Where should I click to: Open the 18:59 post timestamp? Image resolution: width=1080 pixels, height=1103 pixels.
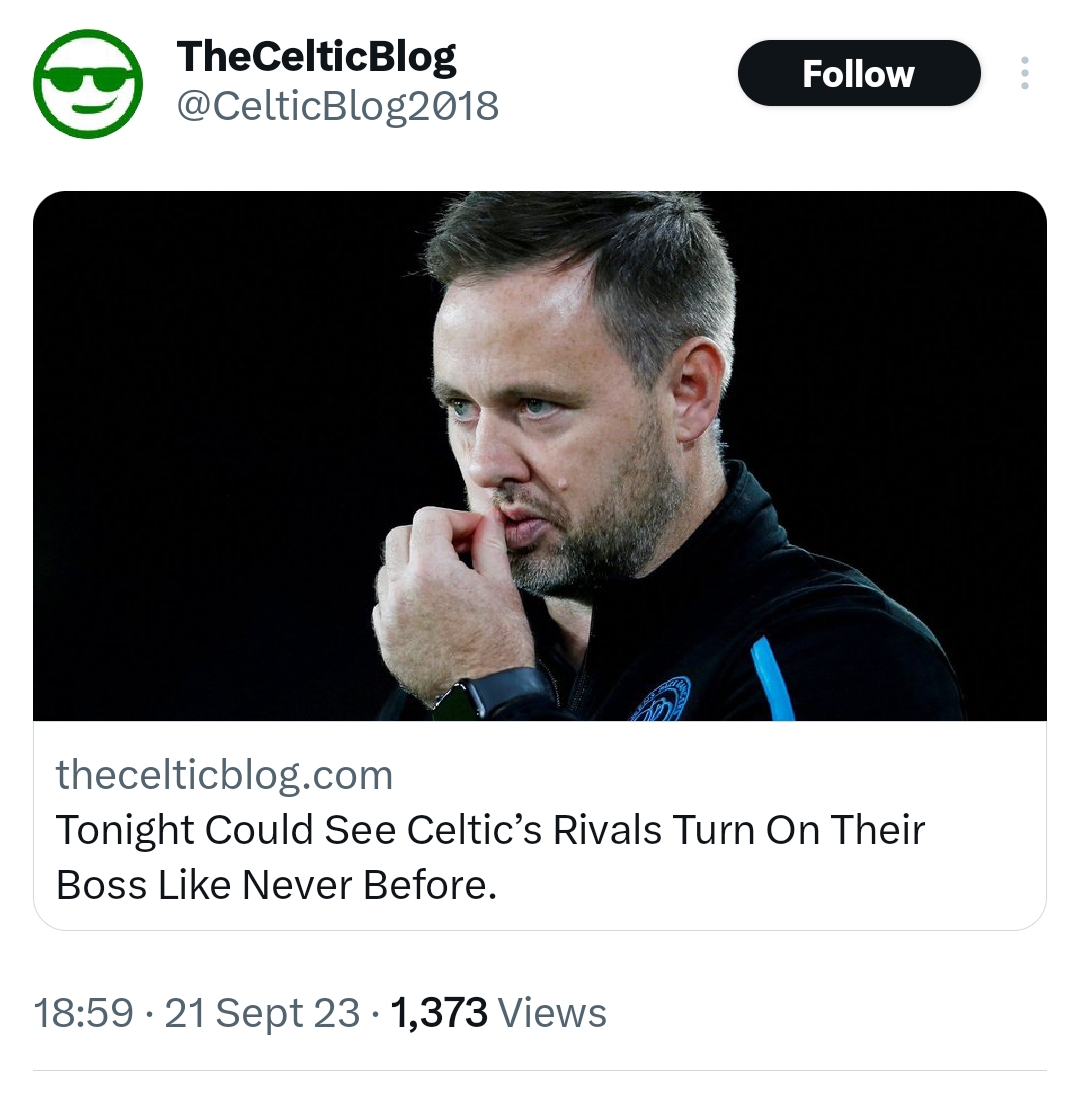coord(83,1012)
